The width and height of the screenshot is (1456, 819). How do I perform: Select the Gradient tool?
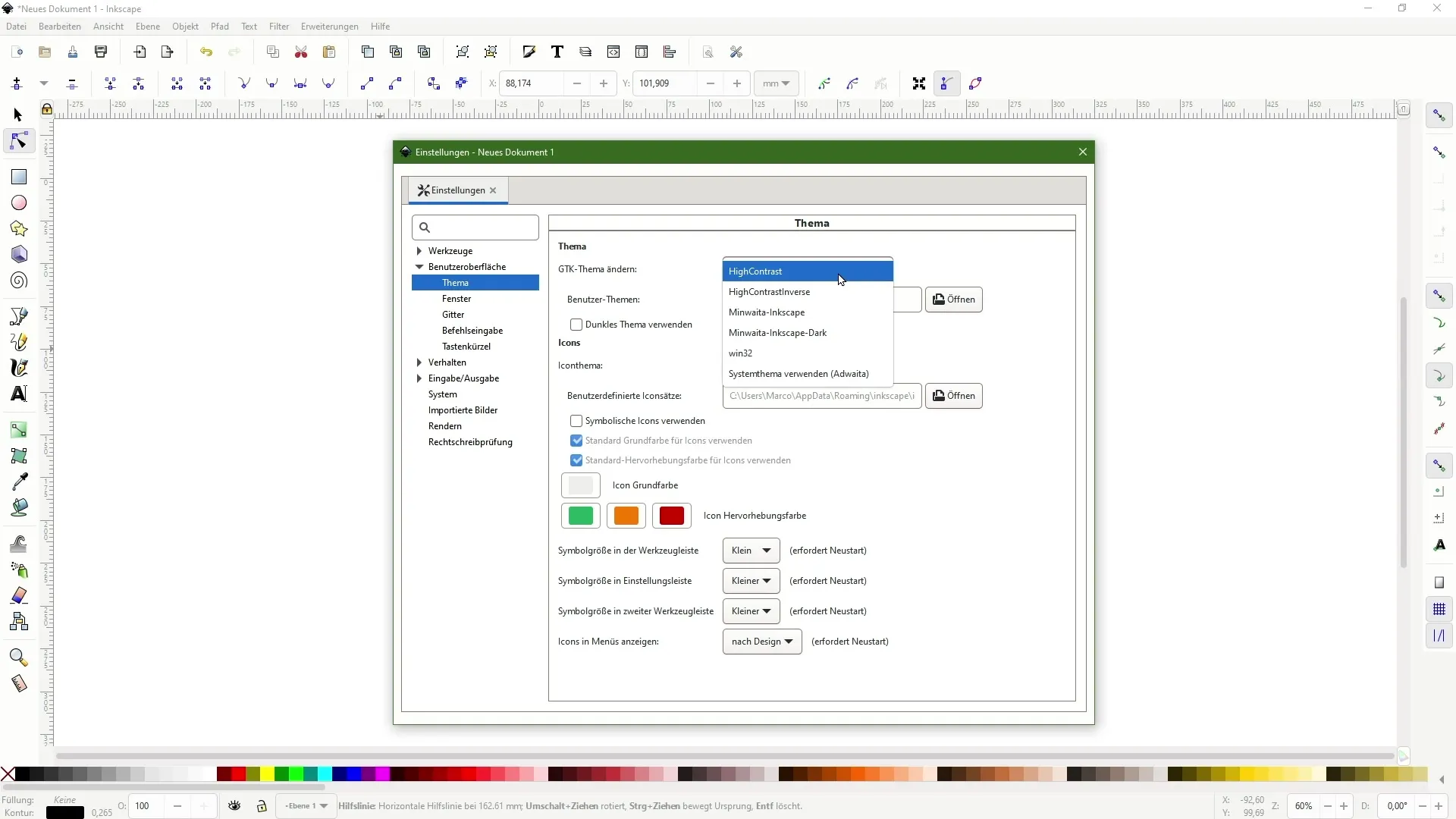19,430
